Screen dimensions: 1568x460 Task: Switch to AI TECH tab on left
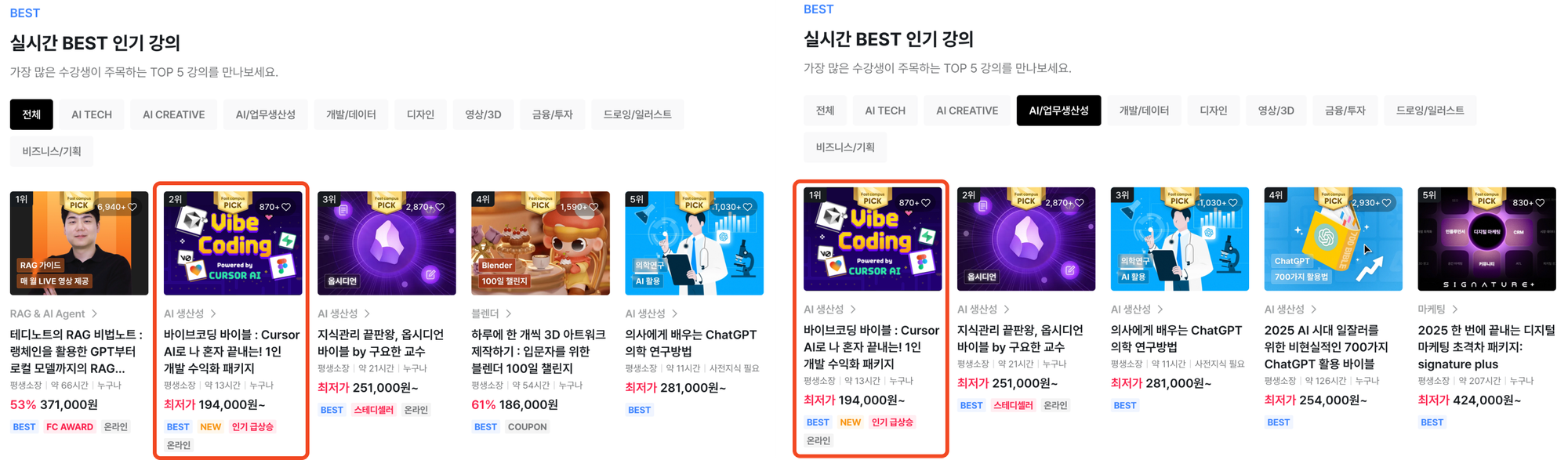92,114
